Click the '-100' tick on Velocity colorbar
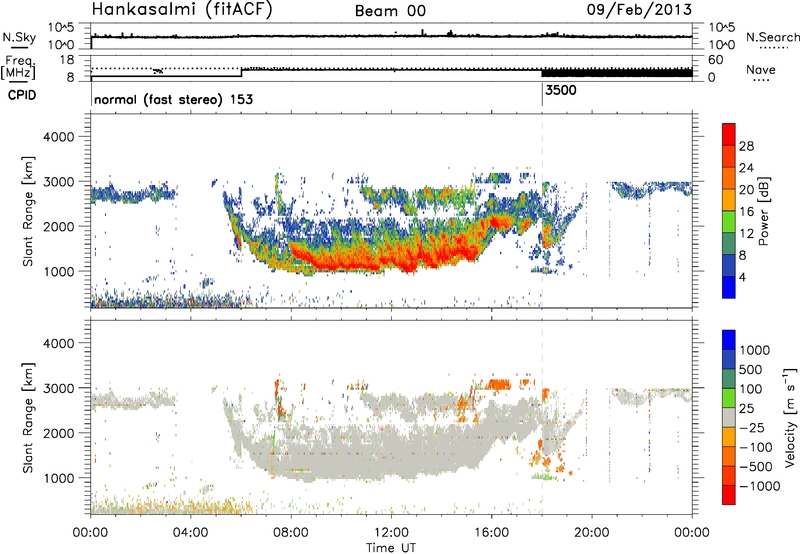Screen dimensions: 800x554 tap(756, 447)
